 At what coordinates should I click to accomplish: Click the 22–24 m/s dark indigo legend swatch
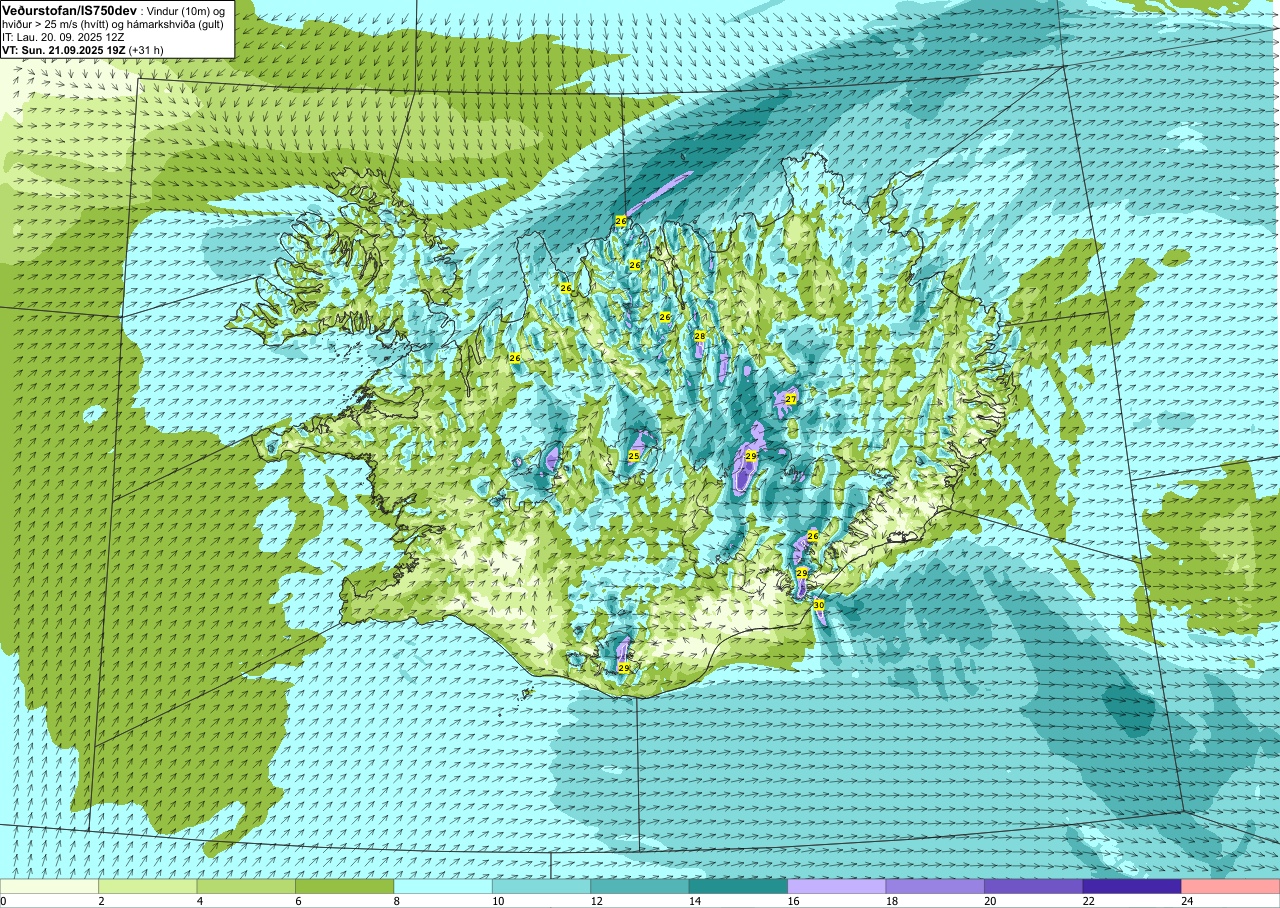(x=1132, y=887)
